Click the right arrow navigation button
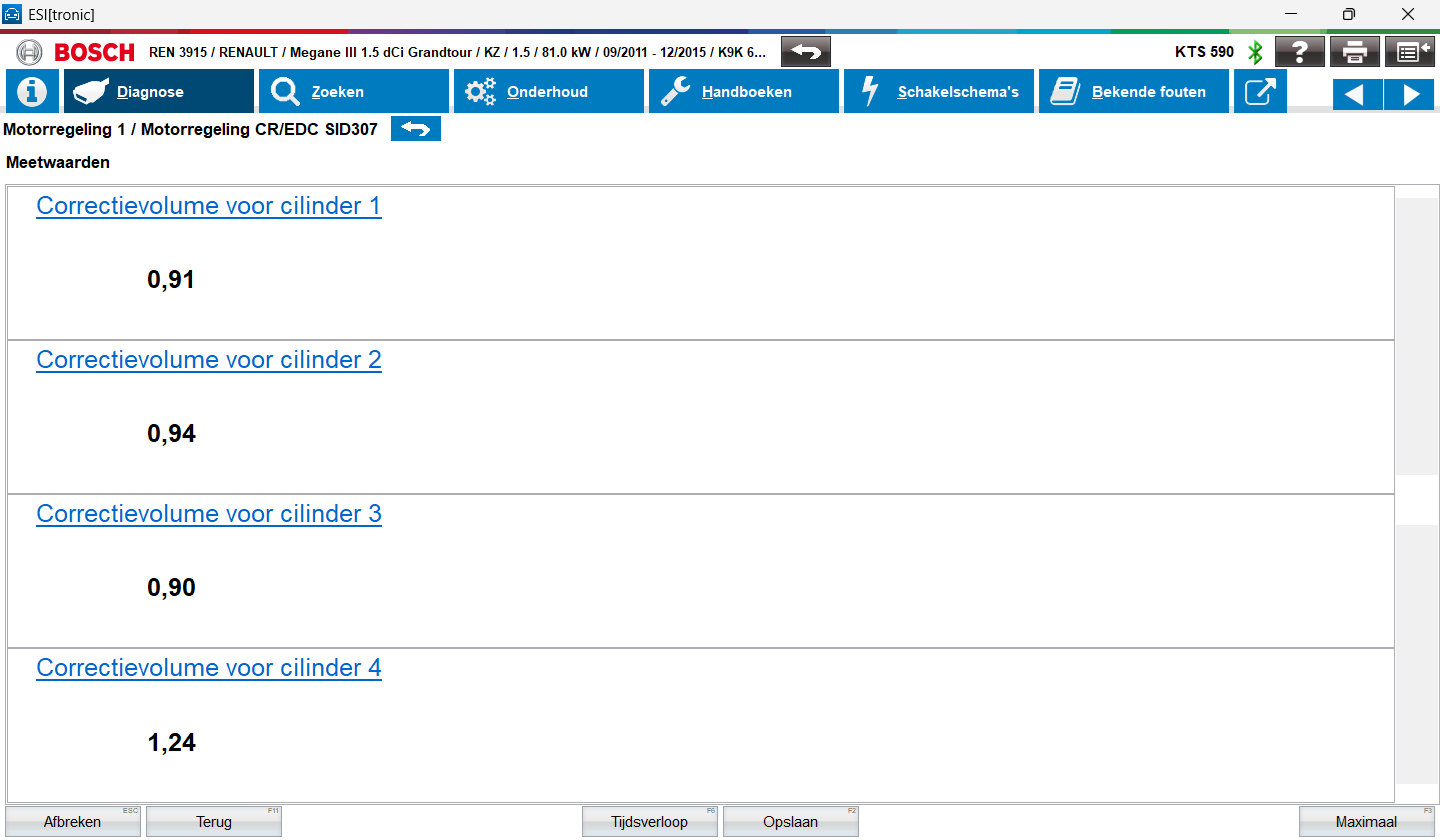The height and width of the screenshot is (840, 1440). 1409,94
